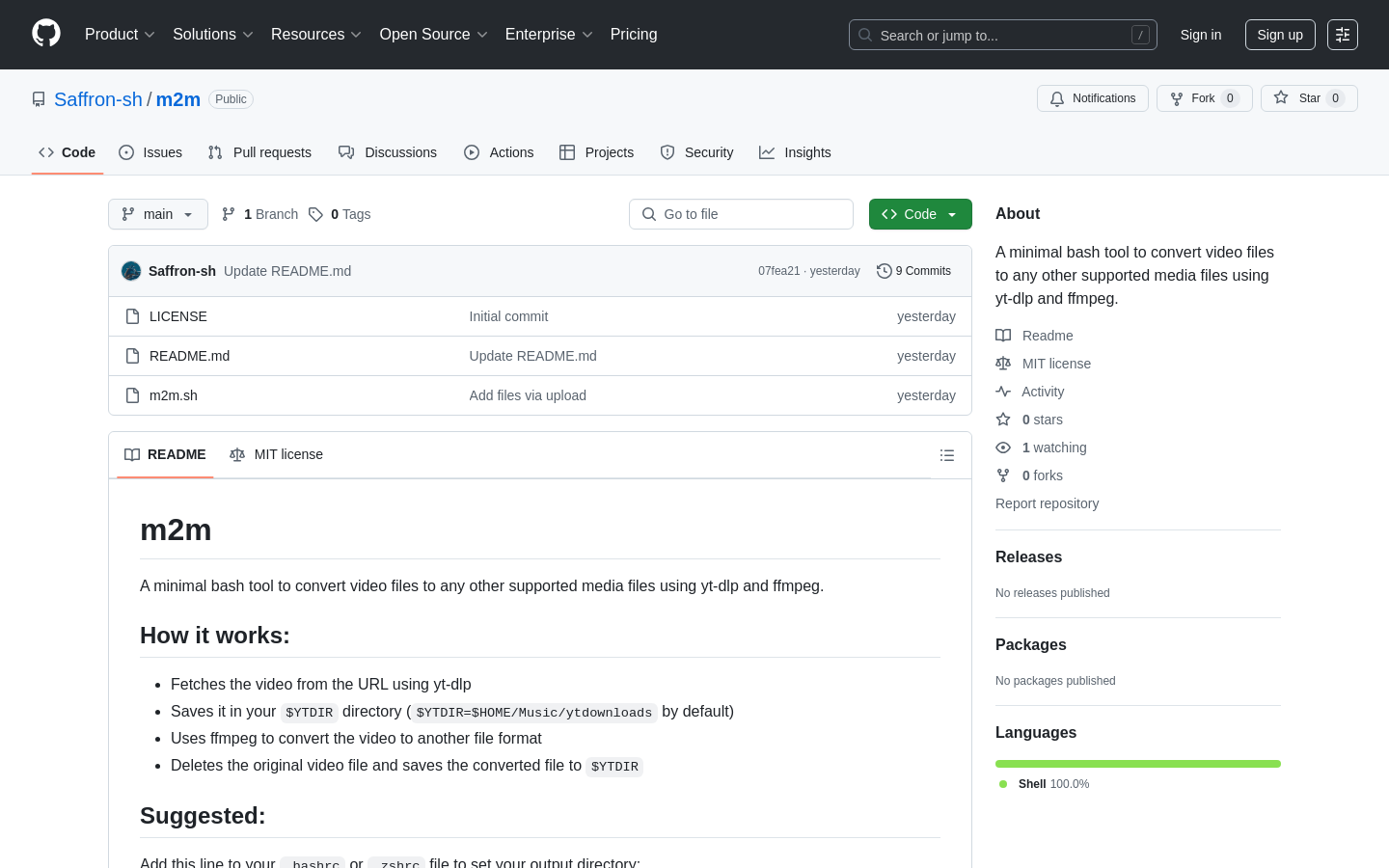Image resolution: width=1389 pixels, height=868 pixels.
Task: Switch to the Actions tab
Action: click(499, 152)
